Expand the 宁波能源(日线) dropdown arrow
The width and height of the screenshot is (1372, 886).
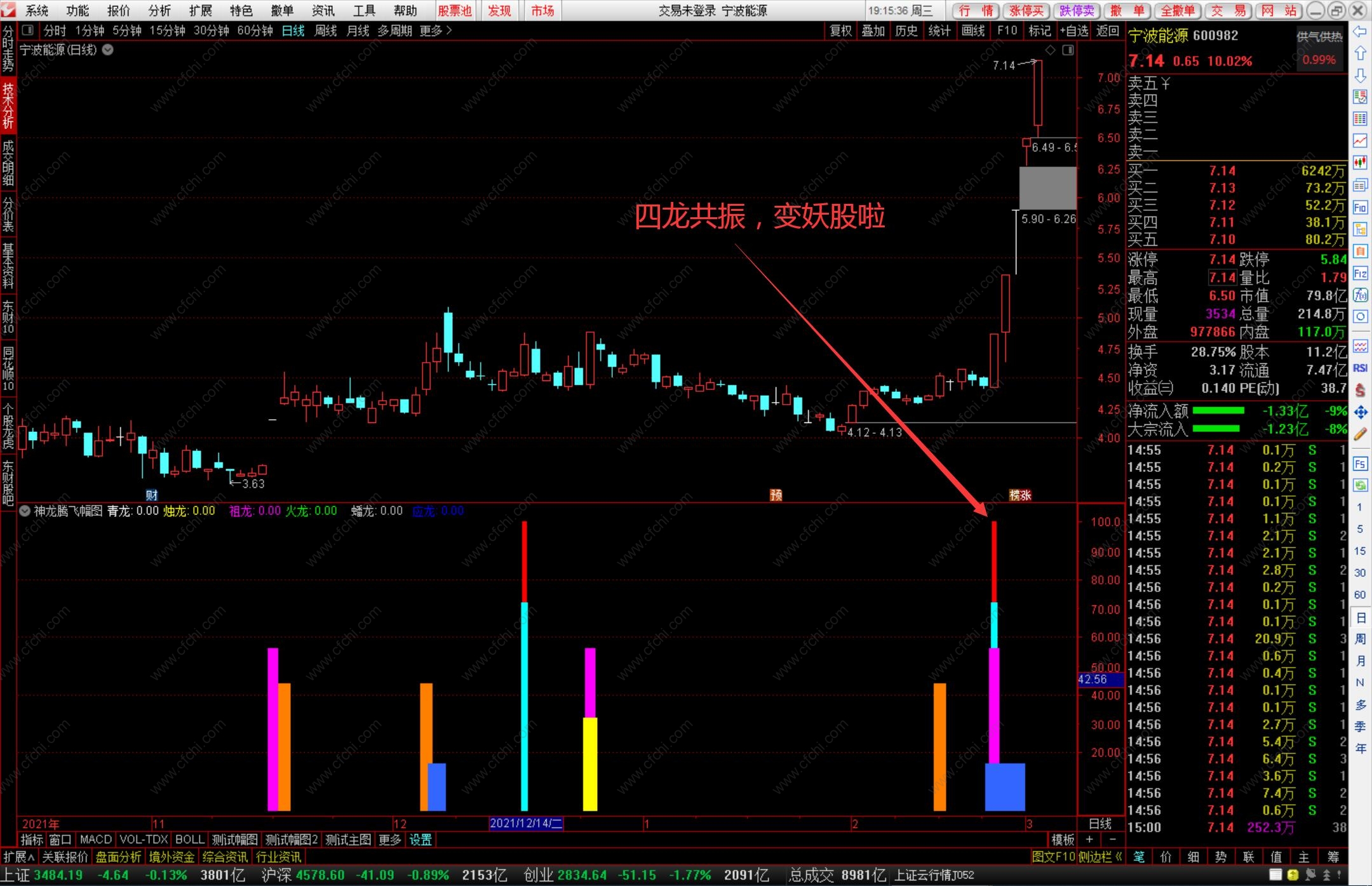(108, 50)
